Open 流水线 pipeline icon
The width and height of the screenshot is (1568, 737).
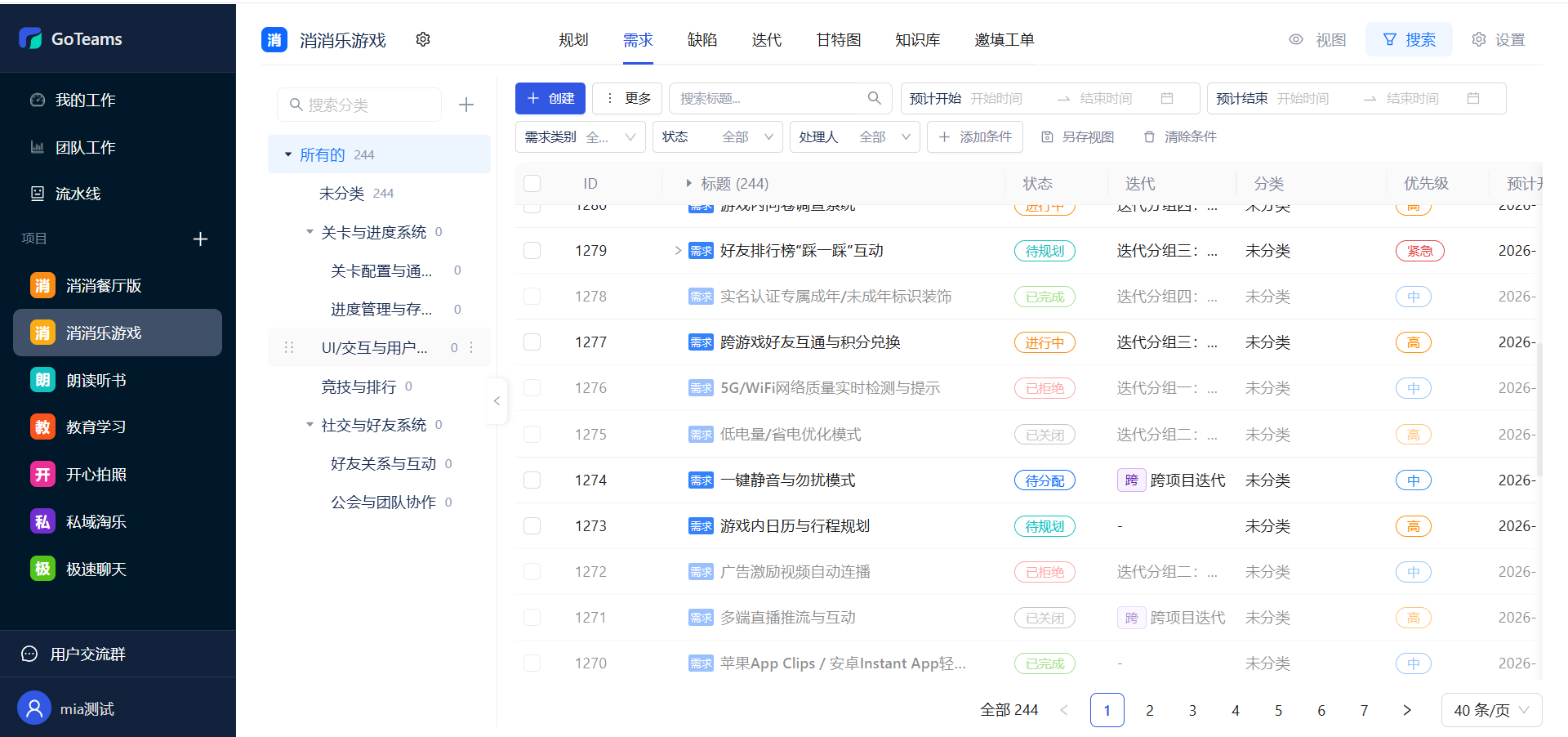(38, 194)
